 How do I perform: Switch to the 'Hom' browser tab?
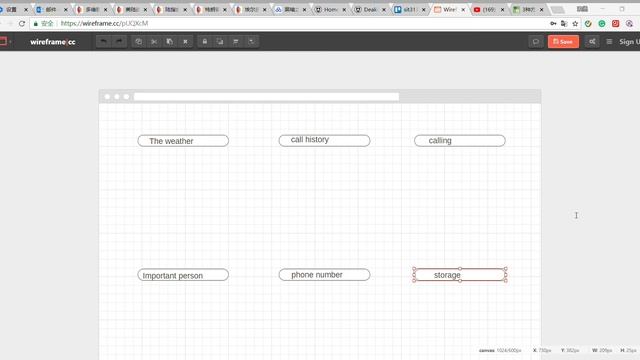(x=330, y=9)
